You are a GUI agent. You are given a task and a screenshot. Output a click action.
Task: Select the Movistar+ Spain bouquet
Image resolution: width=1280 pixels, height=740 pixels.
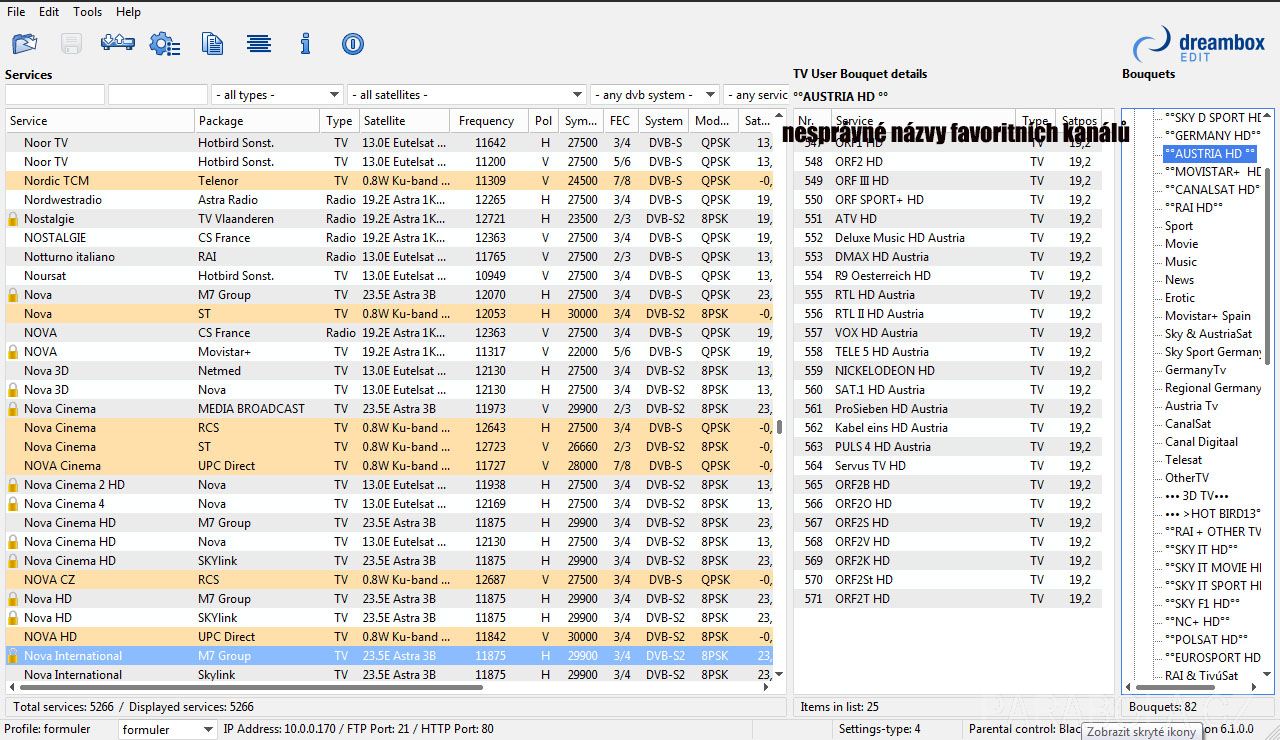point(1208,316)
